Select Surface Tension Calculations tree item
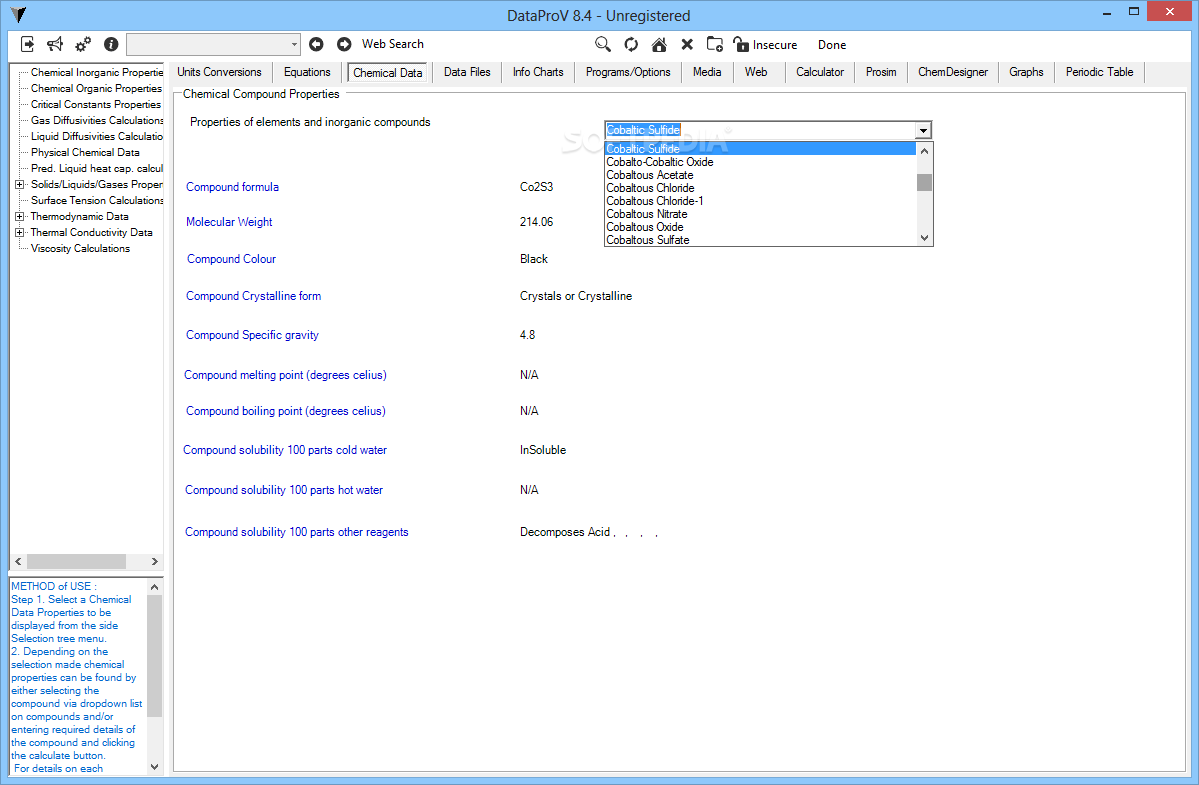Image resolution: width=1199 pixels, height=785 pixels. 97,201
